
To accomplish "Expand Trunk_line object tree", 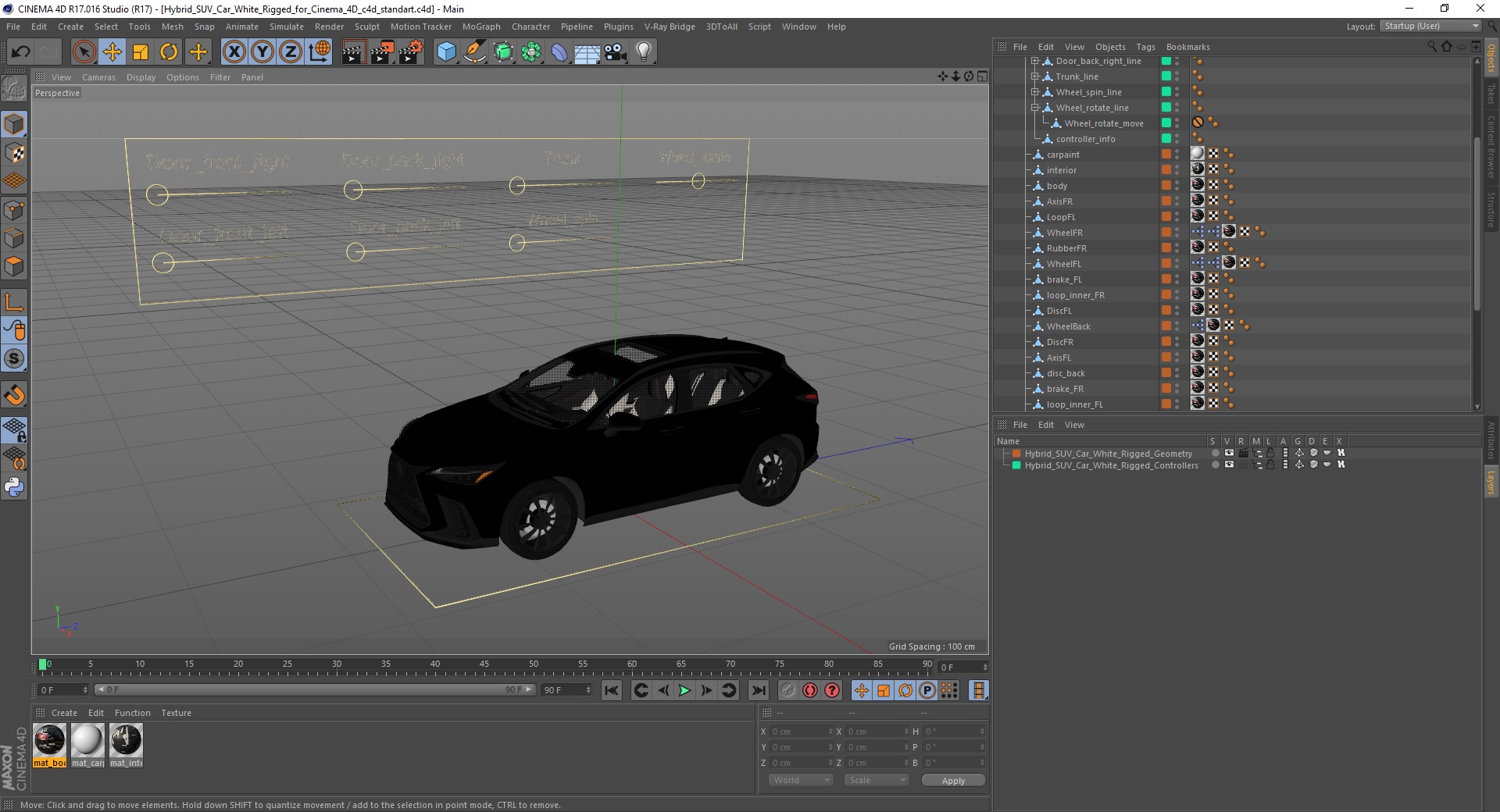I will [x=1034, y=77].
